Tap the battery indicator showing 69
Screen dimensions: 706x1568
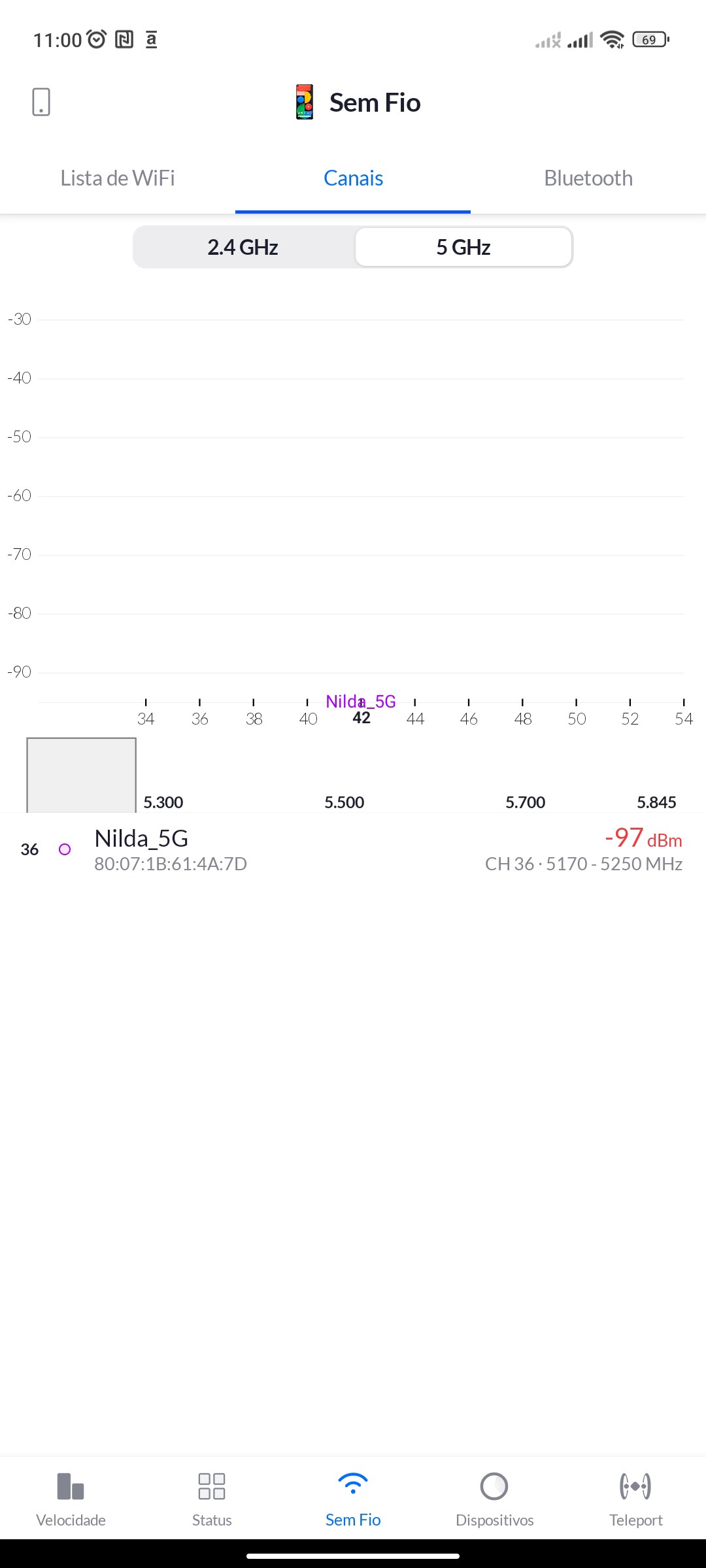coord(650,40)
